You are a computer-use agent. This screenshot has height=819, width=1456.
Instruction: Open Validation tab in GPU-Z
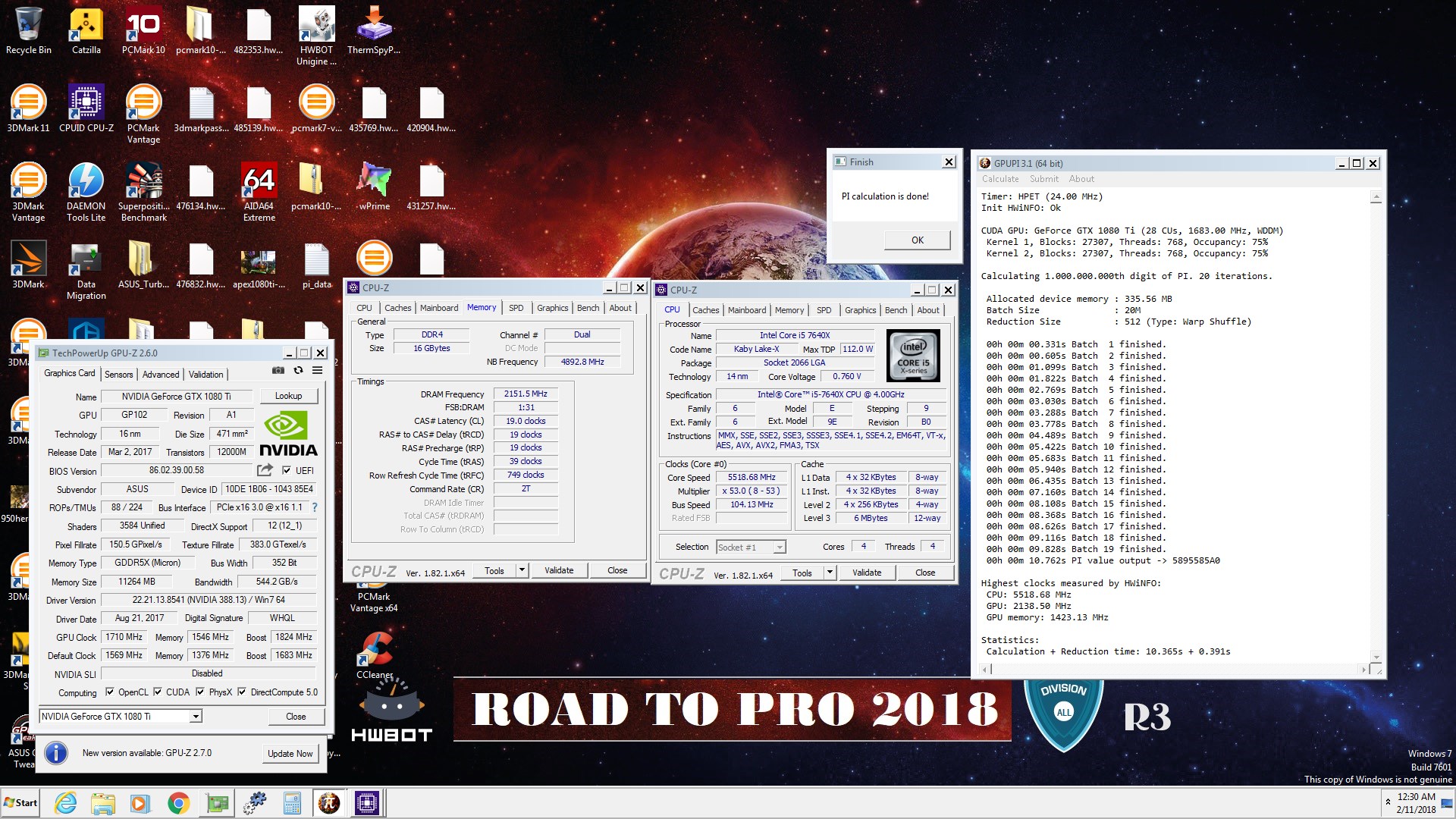click(x=206, y=374)
